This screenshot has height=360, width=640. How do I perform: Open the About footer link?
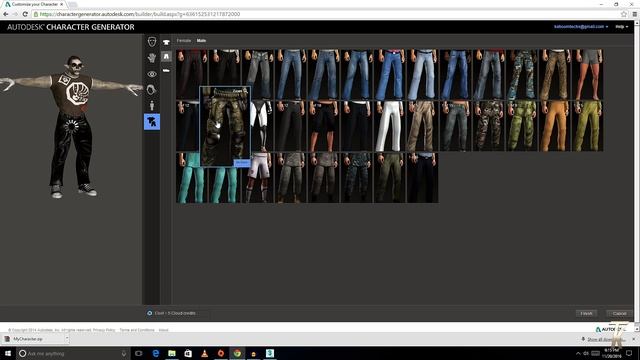pyautogui.click(x=163, y=330)
